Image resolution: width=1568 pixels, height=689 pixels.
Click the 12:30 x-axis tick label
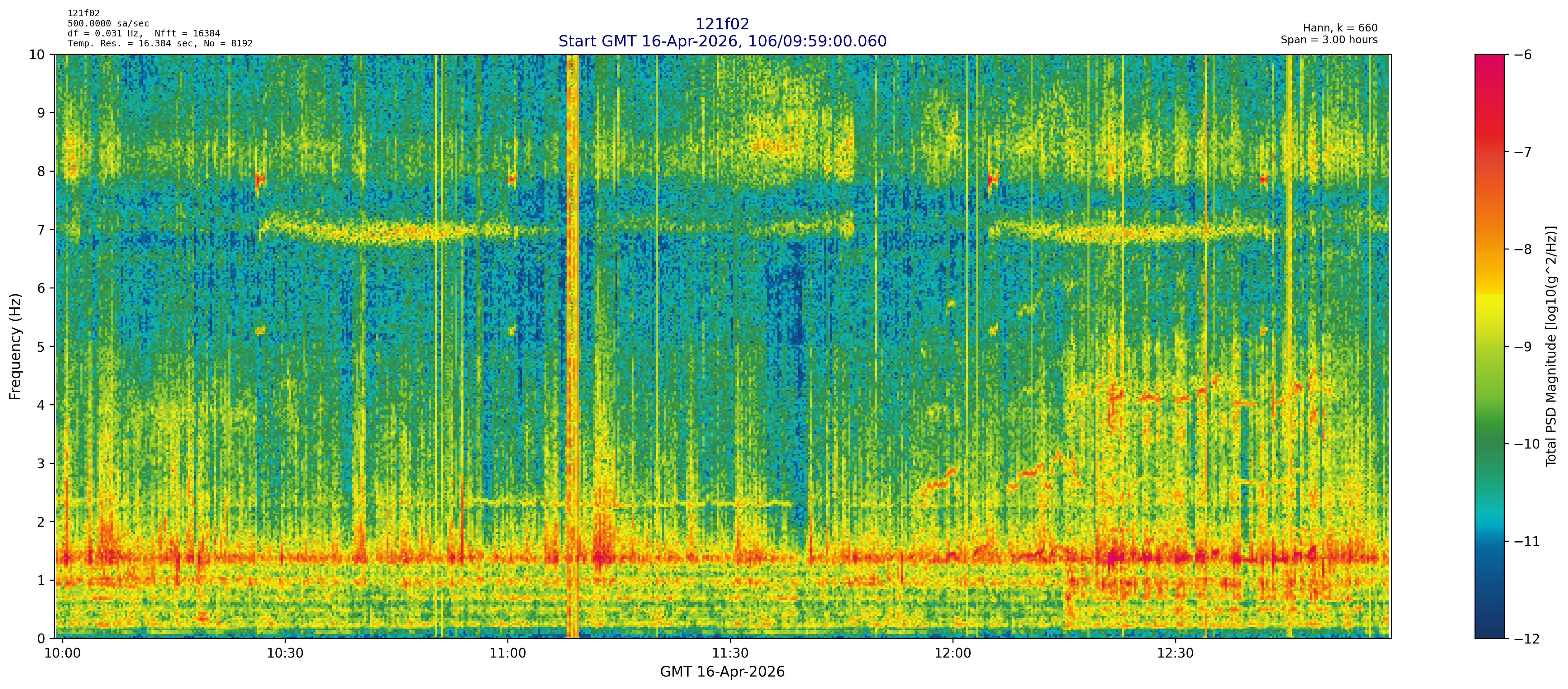tap(1175, 654)
